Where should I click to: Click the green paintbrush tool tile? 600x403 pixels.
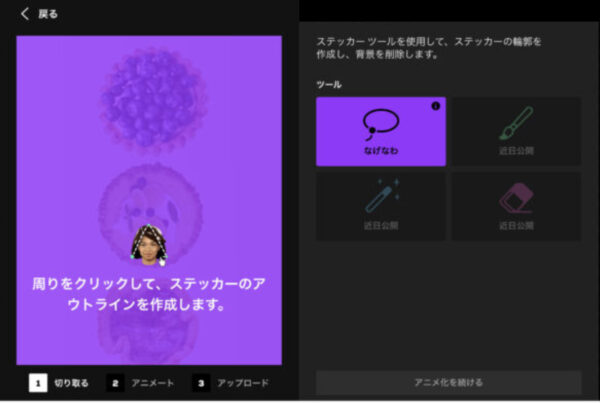(x=516, y=131)
